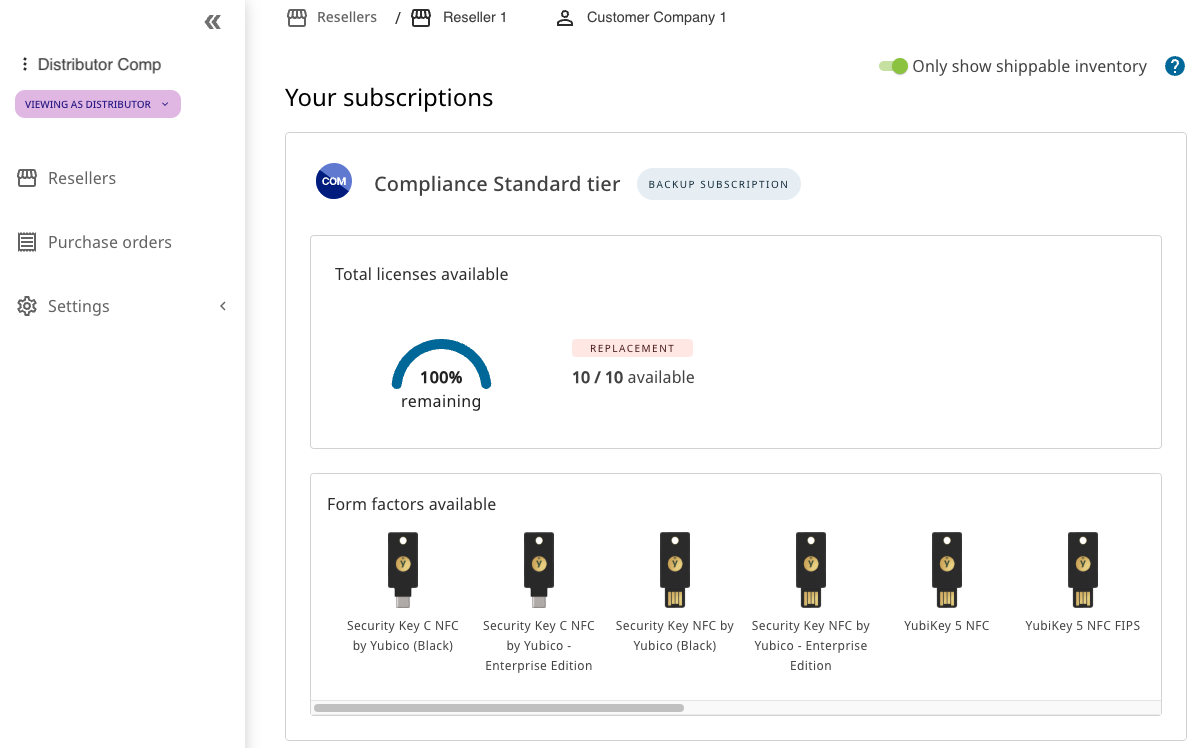This screenshot has height=748, width=1196.
Task: Click the 'Only show shippable inventory' label
Action: tap(1029, 66)
